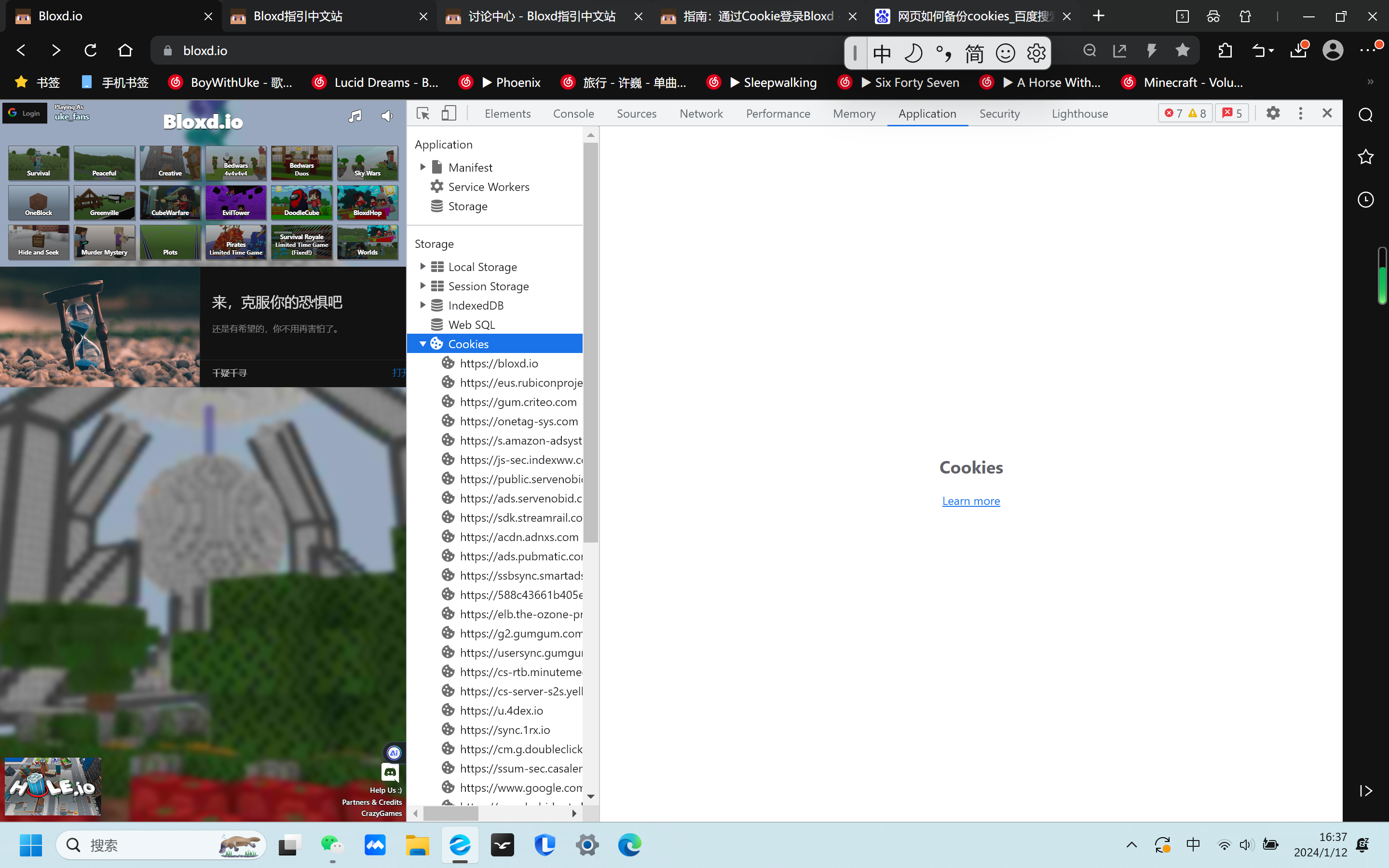This screenshot has height=868, width=1389.
Task: Open browser extensions puzzle icon
Action: pos(1225,51)
